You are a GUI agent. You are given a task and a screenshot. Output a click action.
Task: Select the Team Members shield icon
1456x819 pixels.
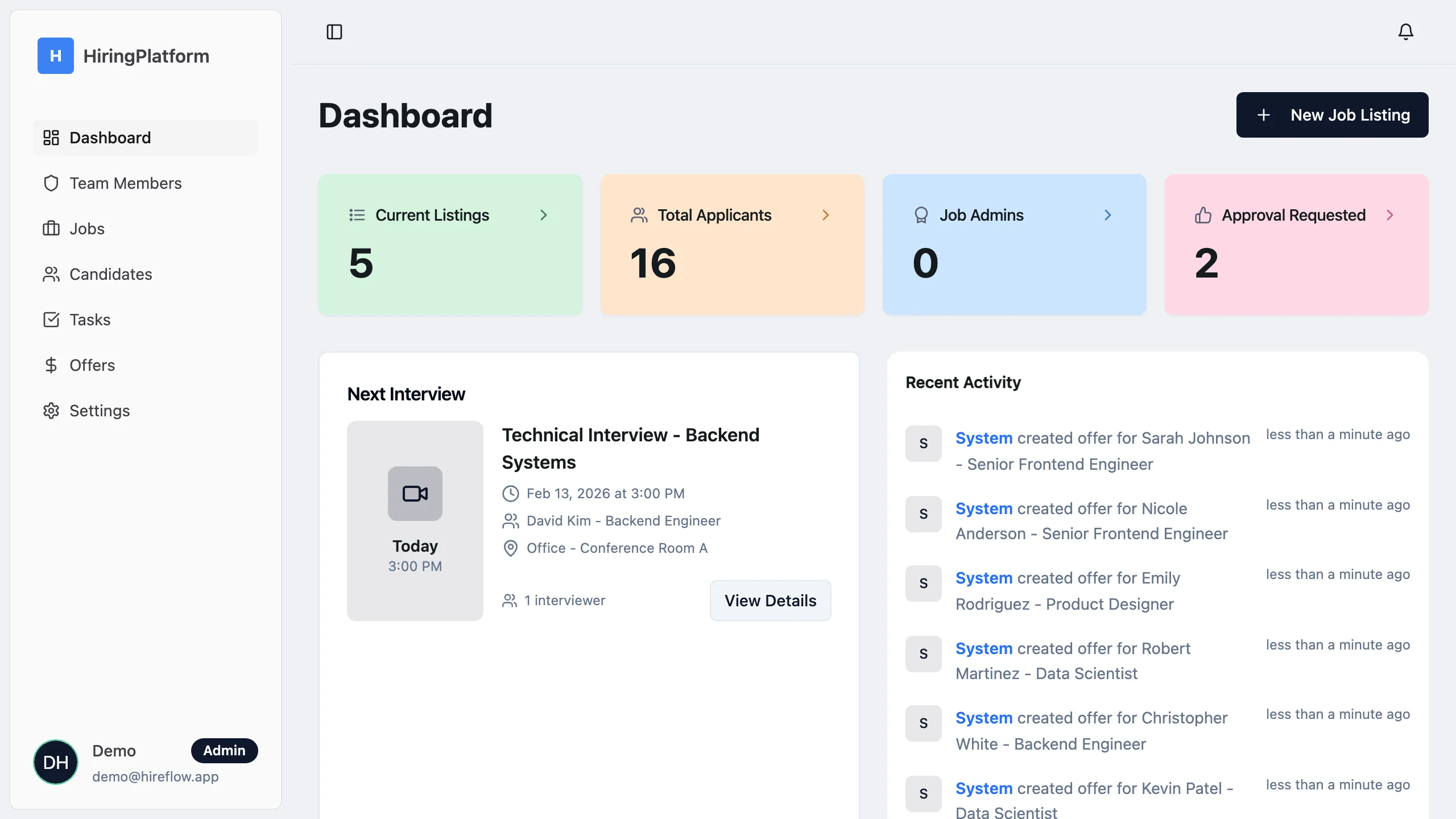pos(52,183)
